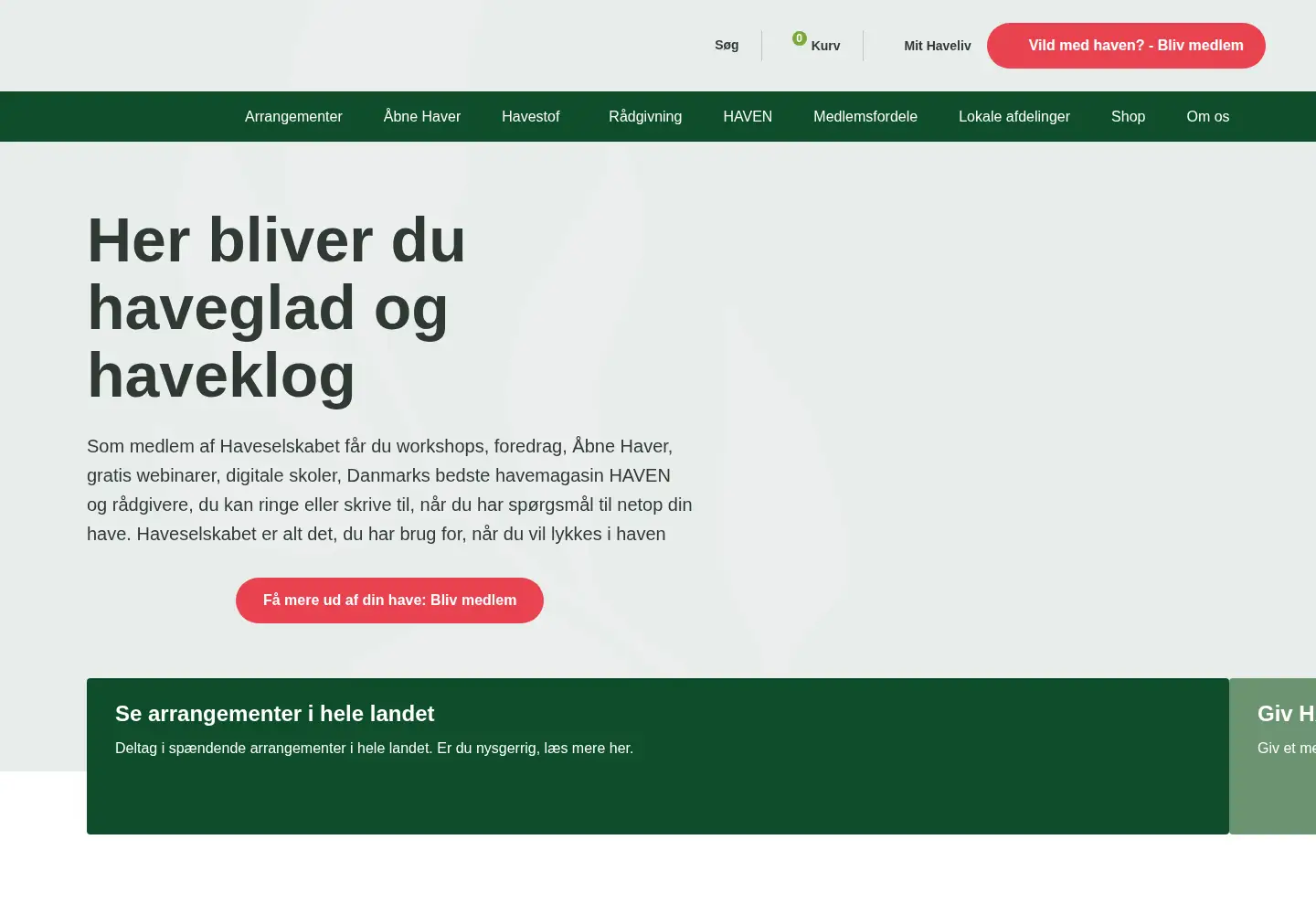Screen dimensions: 1316x914
Task: Open the Arrangementer menu
Action: click(293, 116)
